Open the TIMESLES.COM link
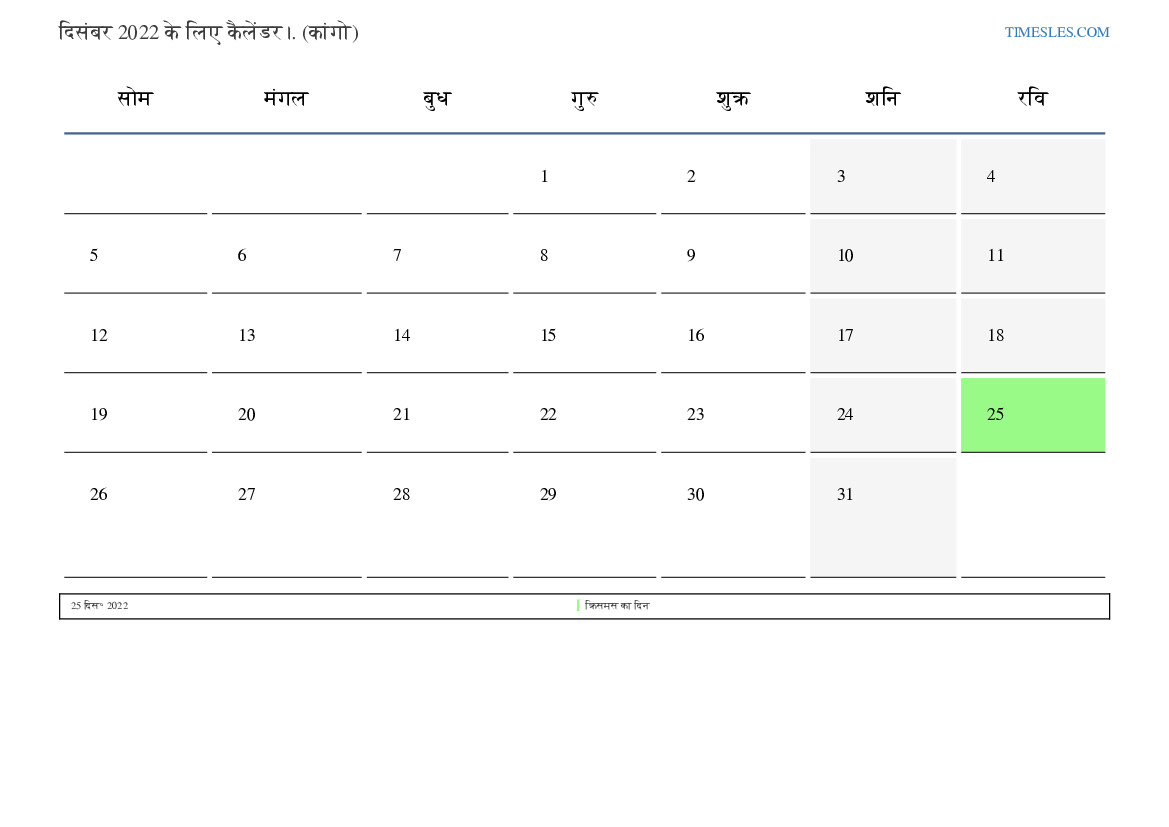1169x827 pixels. click(x=1056, y=32)
